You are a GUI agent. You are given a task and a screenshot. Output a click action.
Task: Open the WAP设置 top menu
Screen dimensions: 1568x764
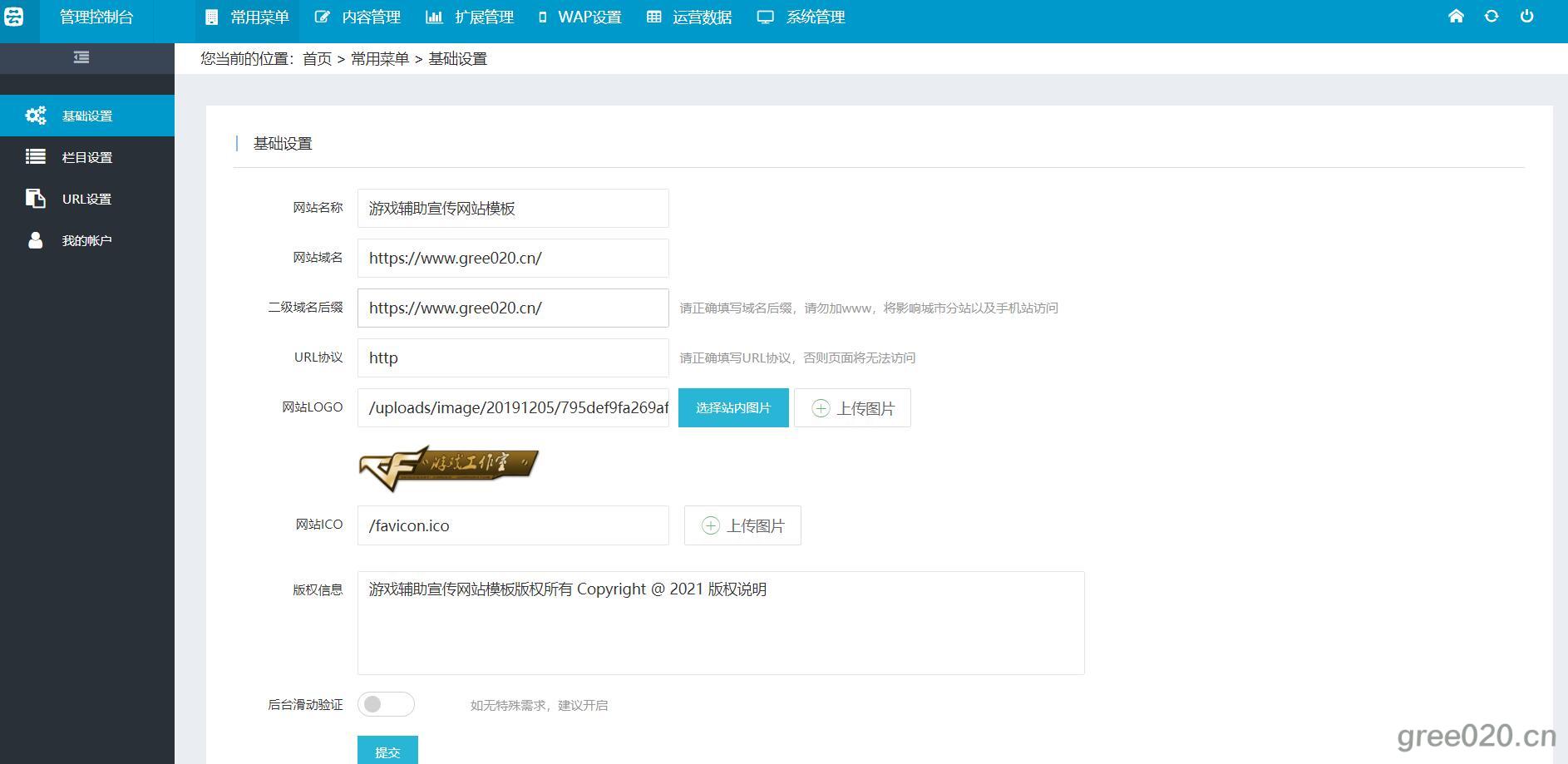point(580,17)
